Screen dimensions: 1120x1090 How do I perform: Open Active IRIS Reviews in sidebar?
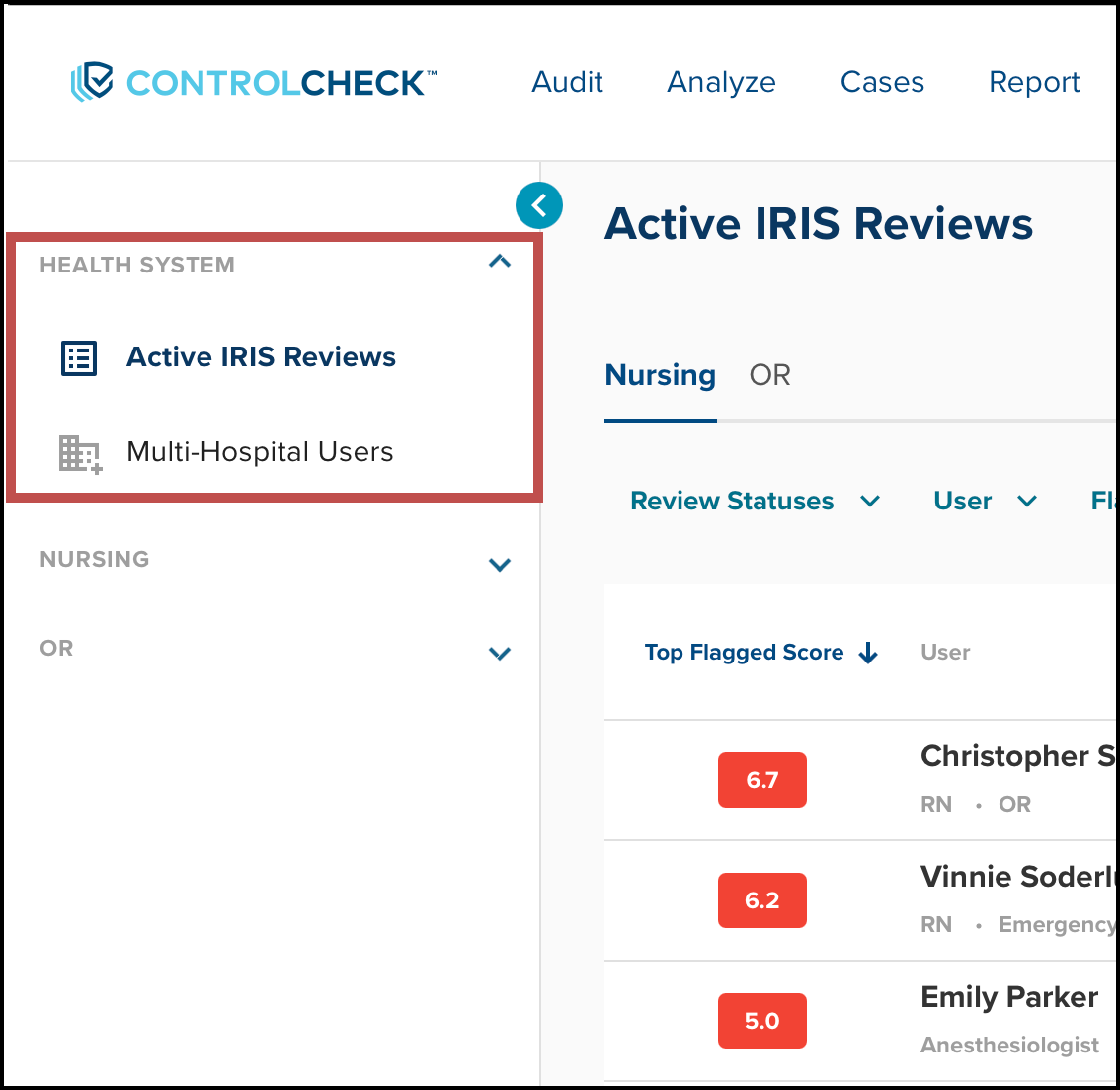pos(261,356)
